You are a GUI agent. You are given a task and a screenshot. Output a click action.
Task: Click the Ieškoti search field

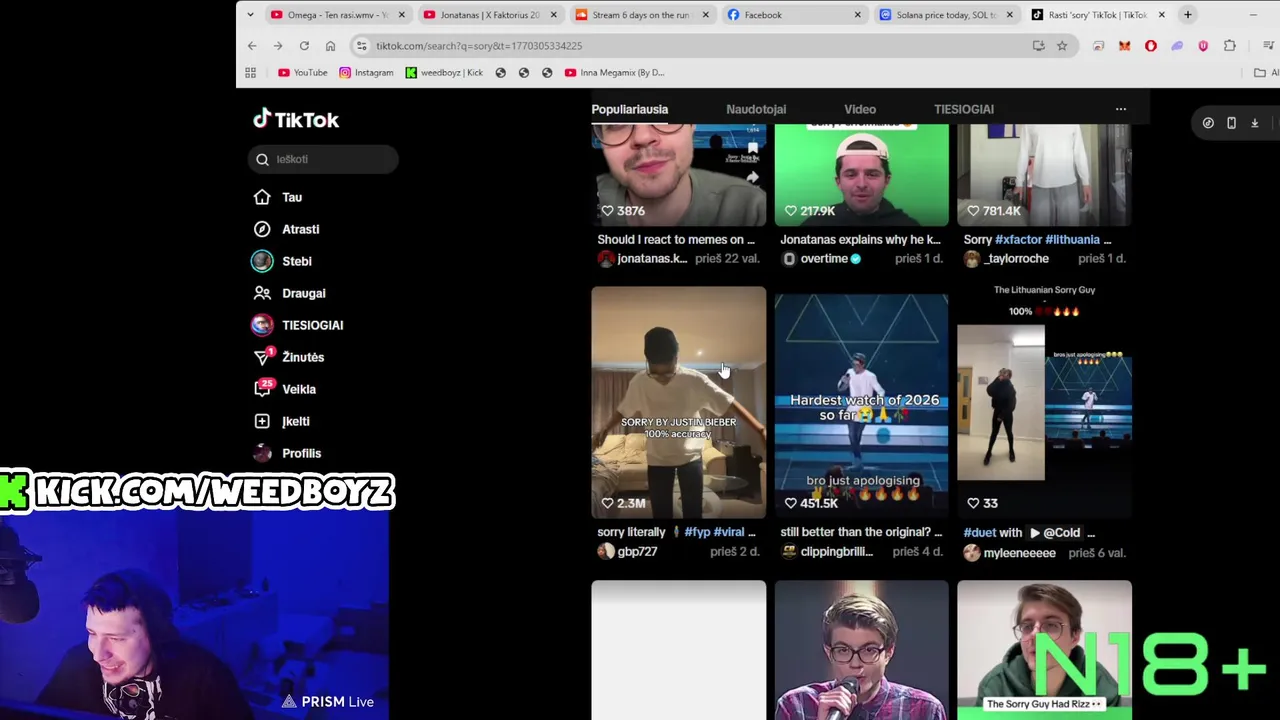click(323, 159)
